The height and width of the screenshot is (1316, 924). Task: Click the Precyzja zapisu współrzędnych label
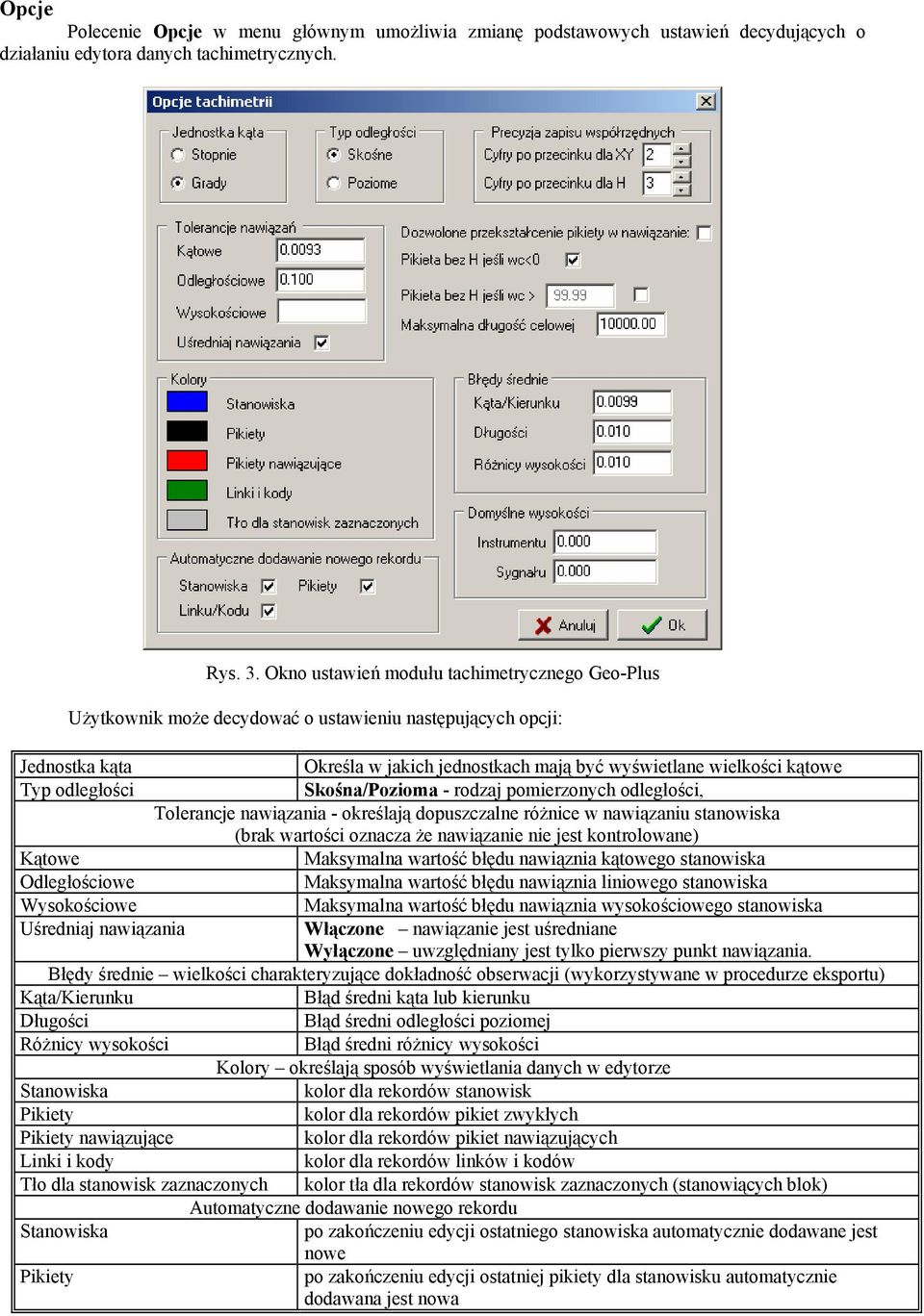click(x=583, y=133)
